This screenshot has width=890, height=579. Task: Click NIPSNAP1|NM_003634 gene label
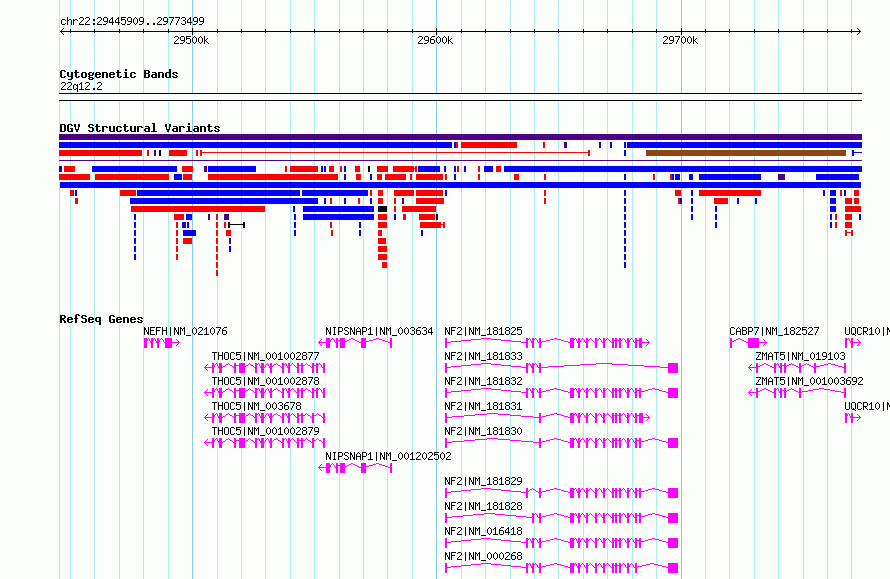tap(379, 331)
